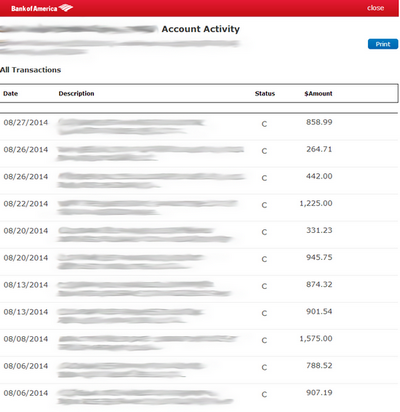This screenshot has height=412, width=400.
Task: Click the 788.52 transaction amount
Action: pyautogui.click(x=319, y=365)
